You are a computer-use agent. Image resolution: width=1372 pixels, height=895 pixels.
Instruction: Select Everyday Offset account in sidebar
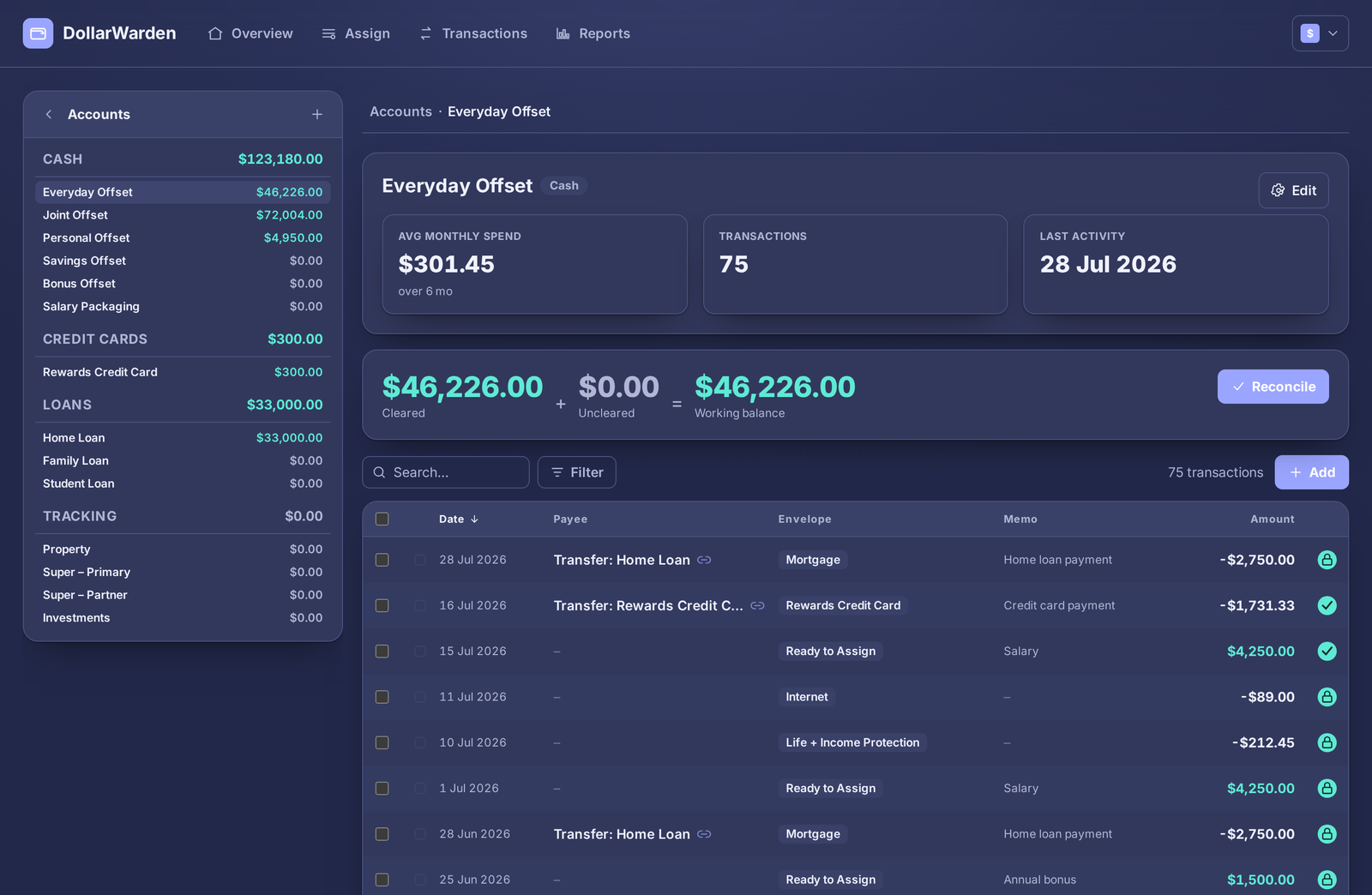[183, 192]
